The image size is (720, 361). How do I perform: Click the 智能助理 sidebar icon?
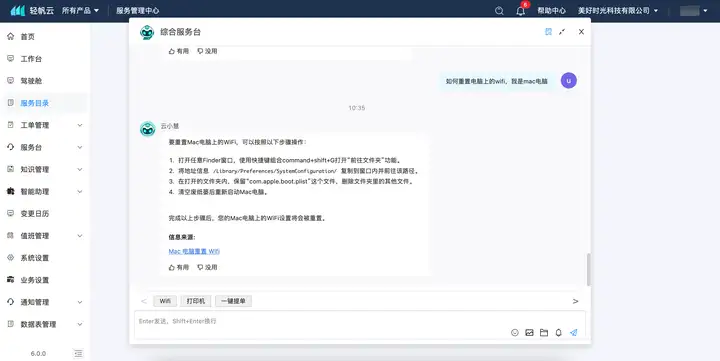tap(11, 191)
